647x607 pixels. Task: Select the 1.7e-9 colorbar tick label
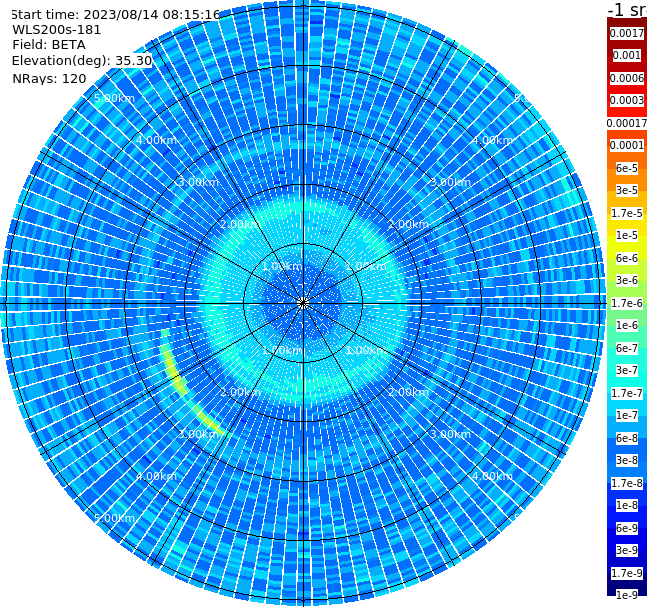[627, 573]
